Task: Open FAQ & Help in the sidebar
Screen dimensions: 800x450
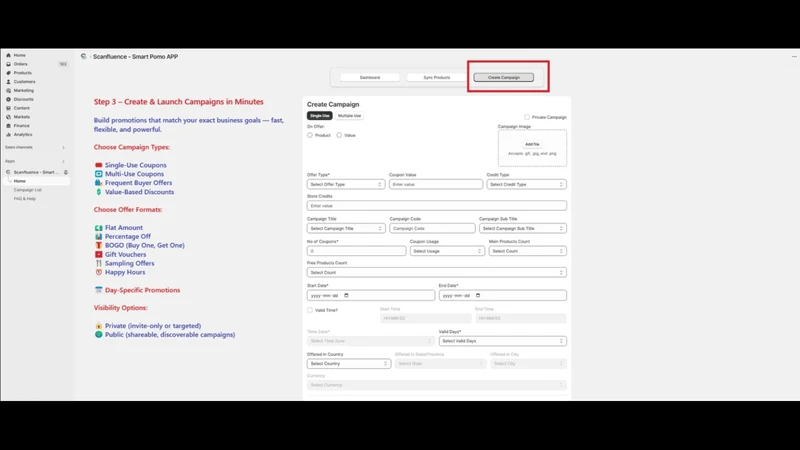Action: pos(24,198)
